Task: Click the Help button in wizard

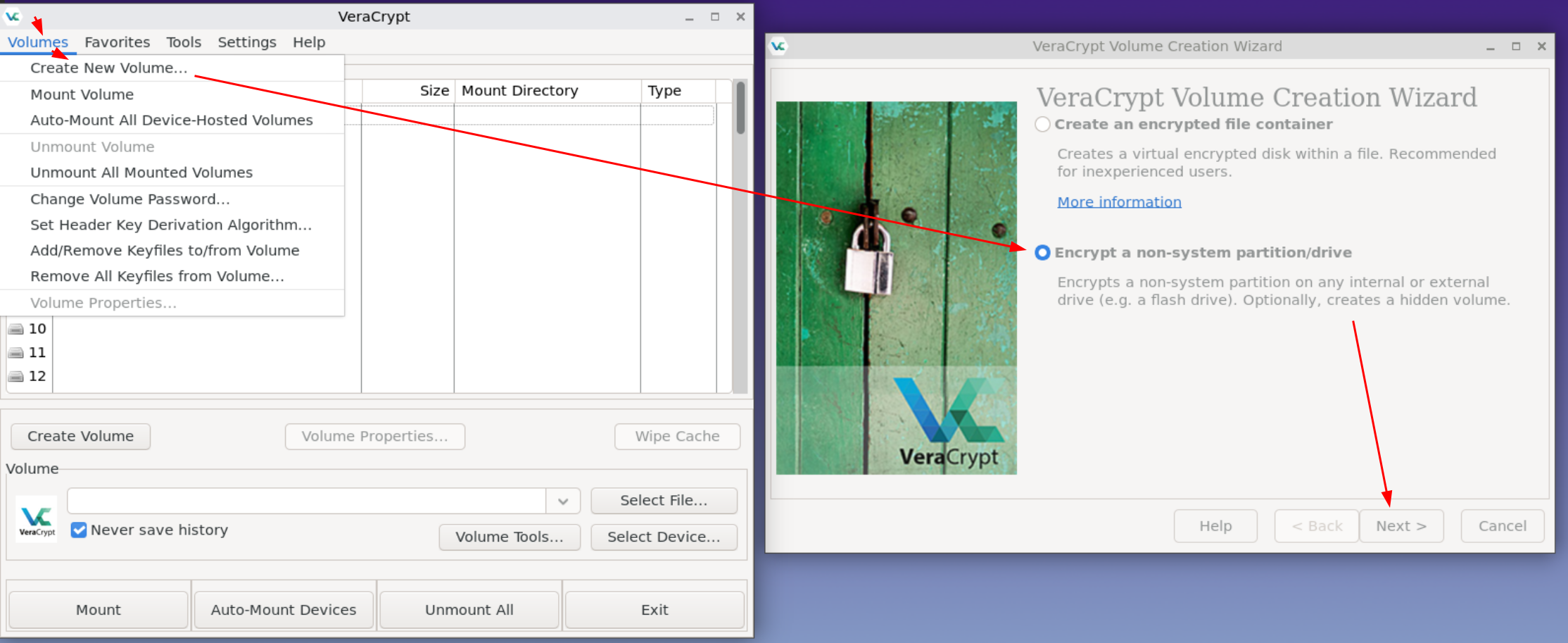Action: coord(1215,526)
